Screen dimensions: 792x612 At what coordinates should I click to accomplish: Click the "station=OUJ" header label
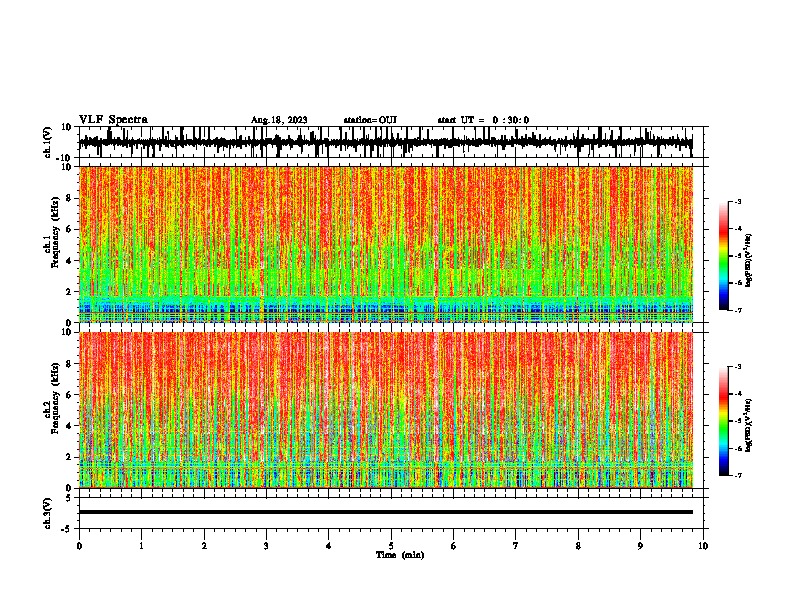(370, 120)
